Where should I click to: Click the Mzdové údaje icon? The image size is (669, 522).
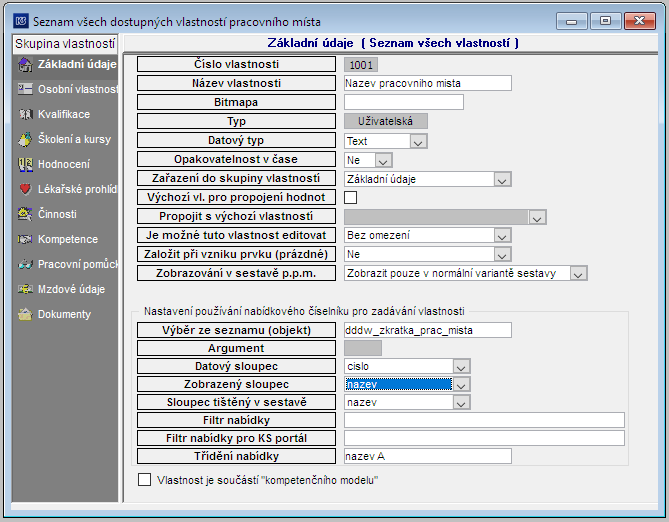tap(25, 289)
